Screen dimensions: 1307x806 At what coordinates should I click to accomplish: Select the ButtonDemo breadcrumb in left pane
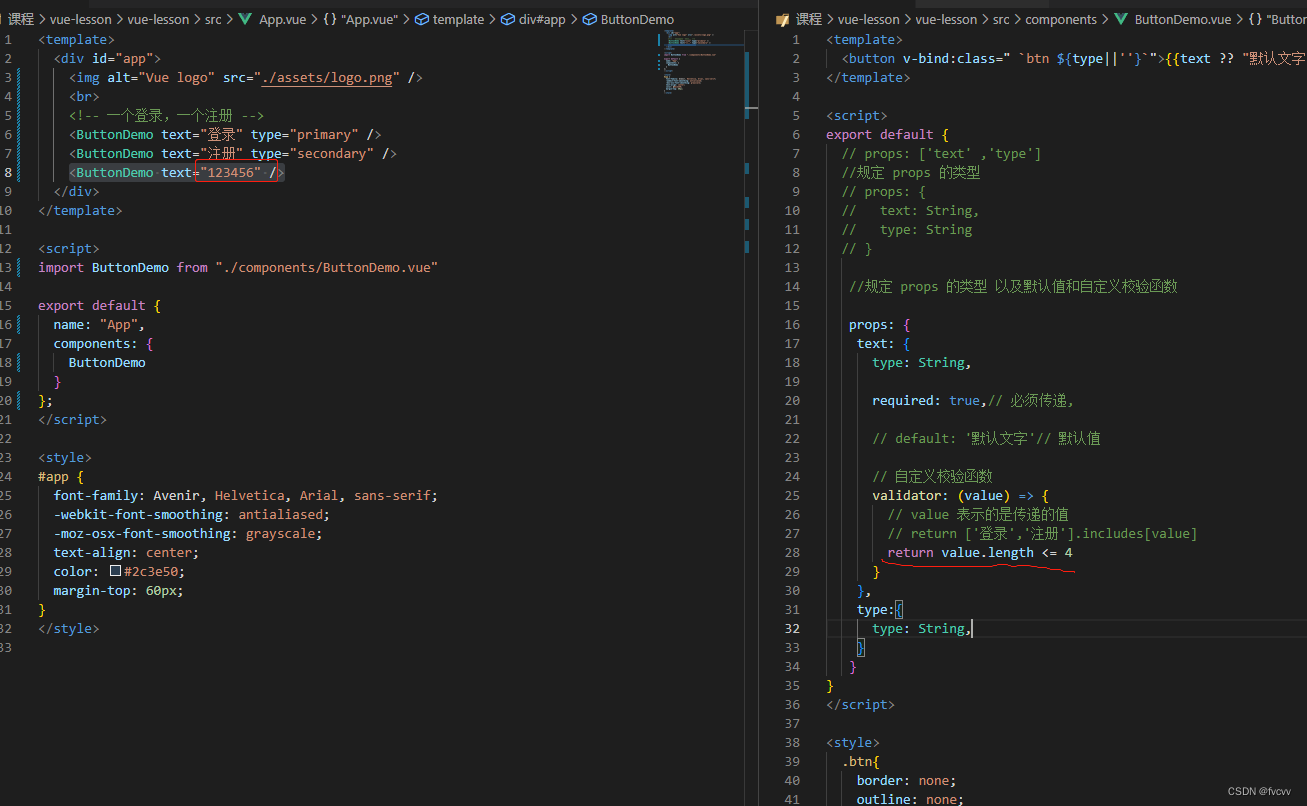click(x=637, y=19)
